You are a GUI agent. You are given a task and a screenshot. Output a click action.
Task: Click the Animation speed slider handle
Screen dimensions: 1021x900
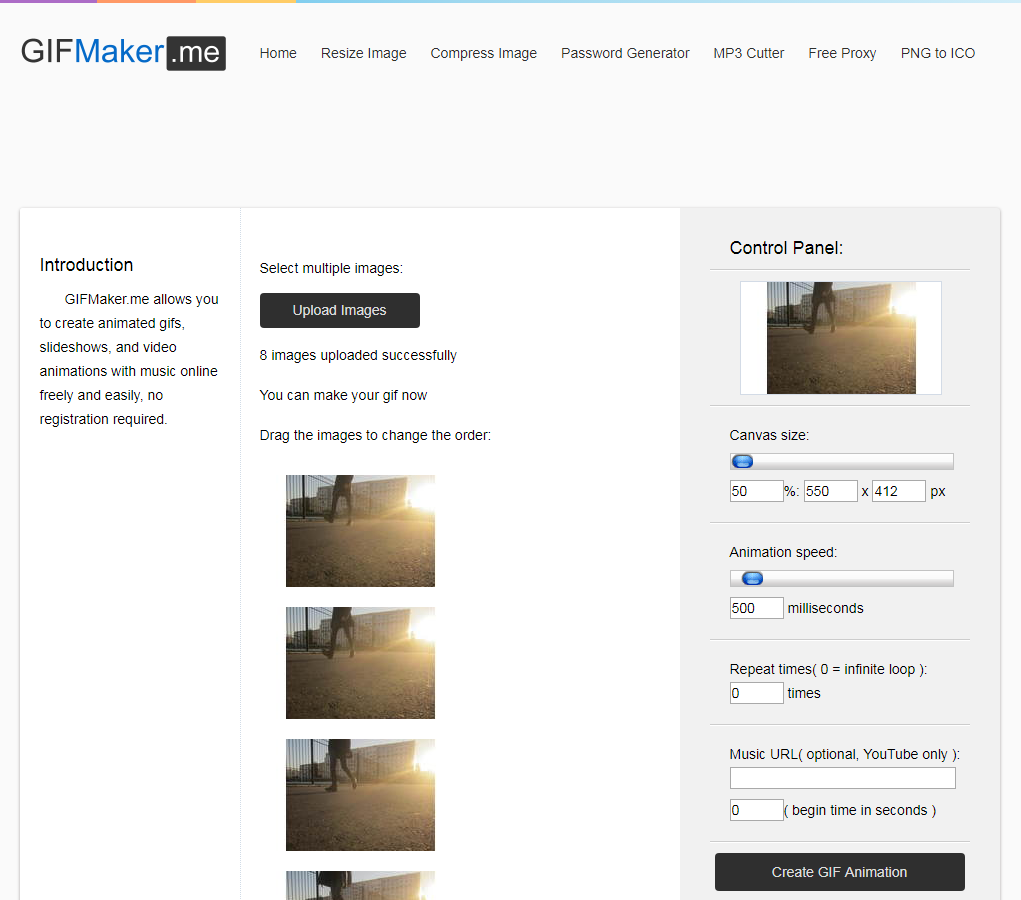pyautogui.click(x=752, y=578)
